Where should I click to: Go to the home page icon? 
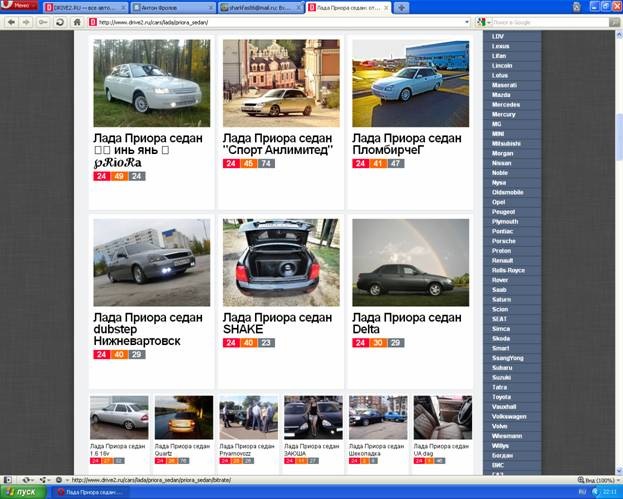pyautogui.click(x=77, y=22)
